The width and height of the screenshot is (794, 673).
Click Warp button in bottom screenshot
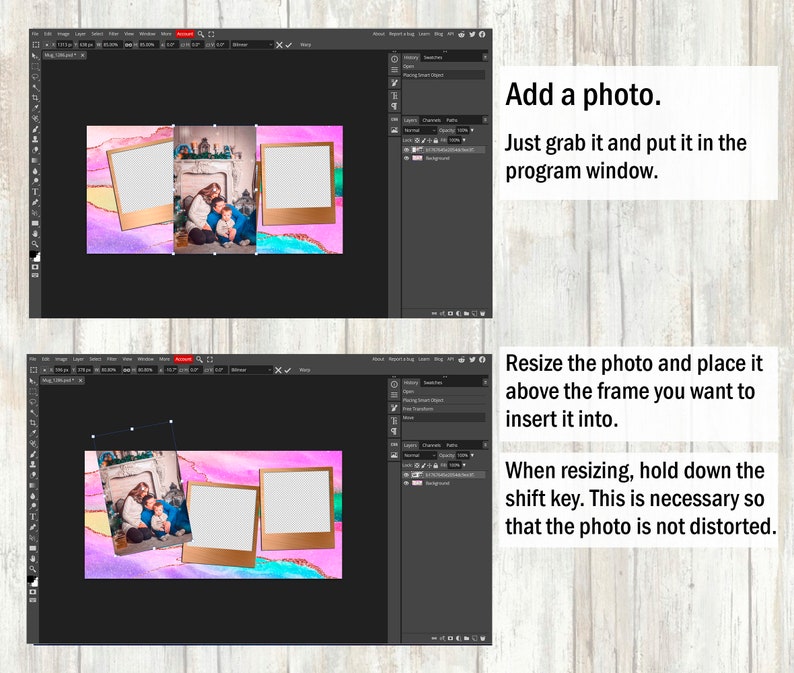304,370
